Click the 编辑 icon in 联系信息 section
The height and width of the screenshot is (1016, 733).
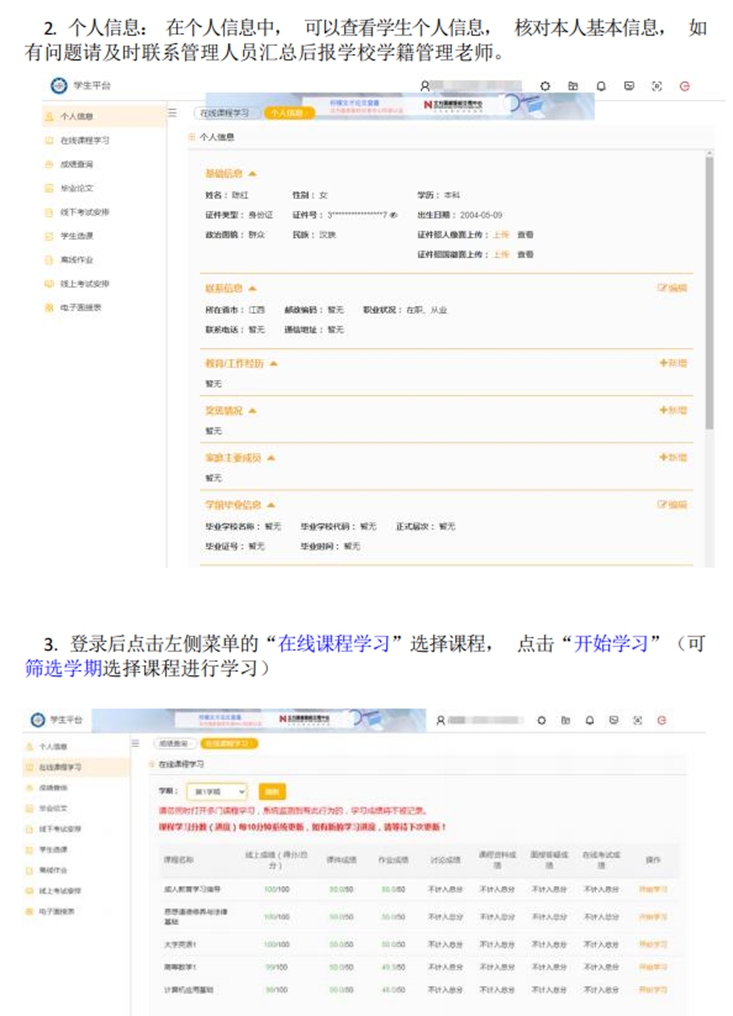(672, 288)
